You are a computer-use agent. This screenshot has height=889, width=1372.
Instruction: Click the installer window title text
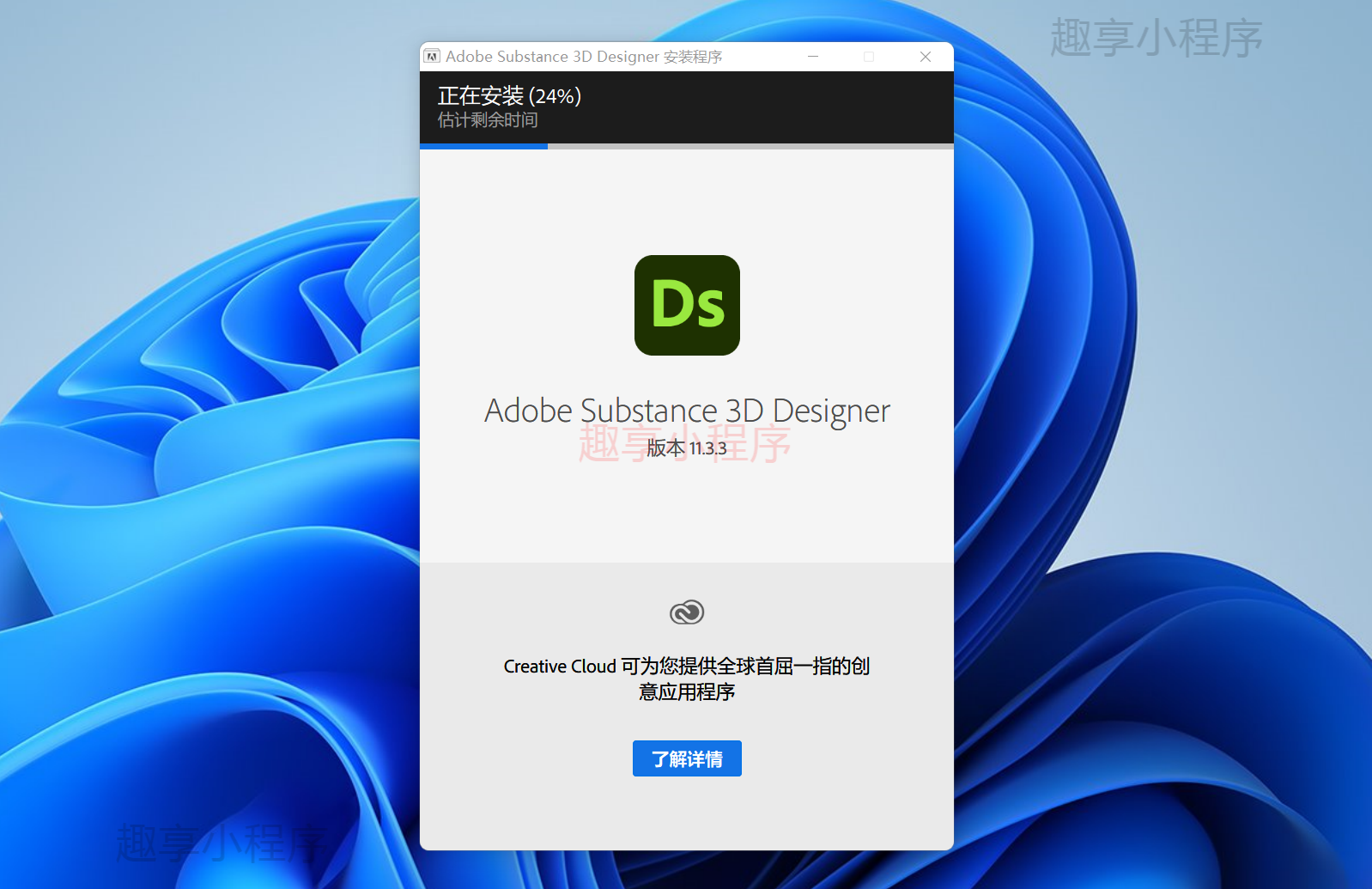[x=584, y=57]
